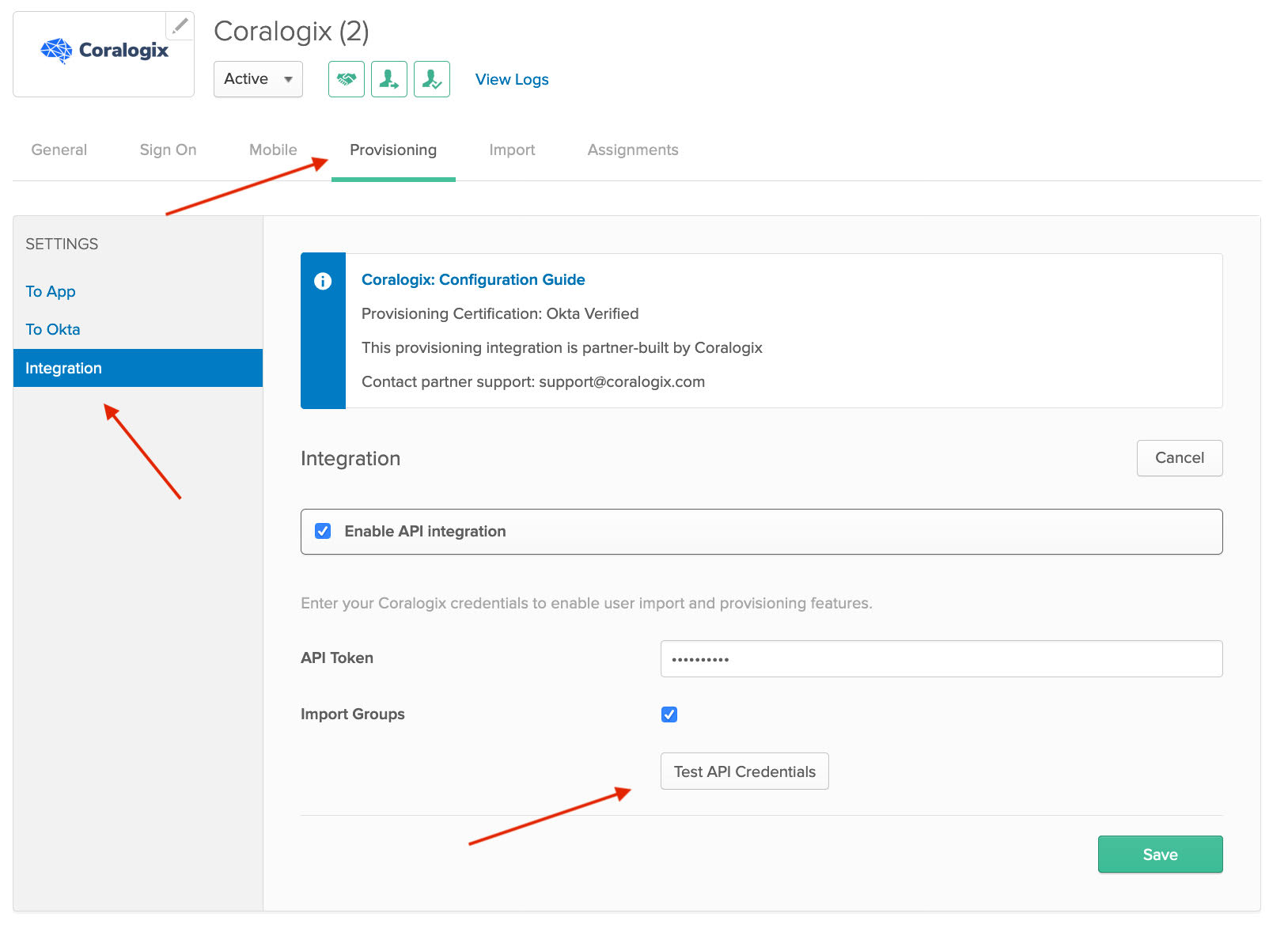Click Test API Credentials button
1288x940 pixels.
point(744,771)
